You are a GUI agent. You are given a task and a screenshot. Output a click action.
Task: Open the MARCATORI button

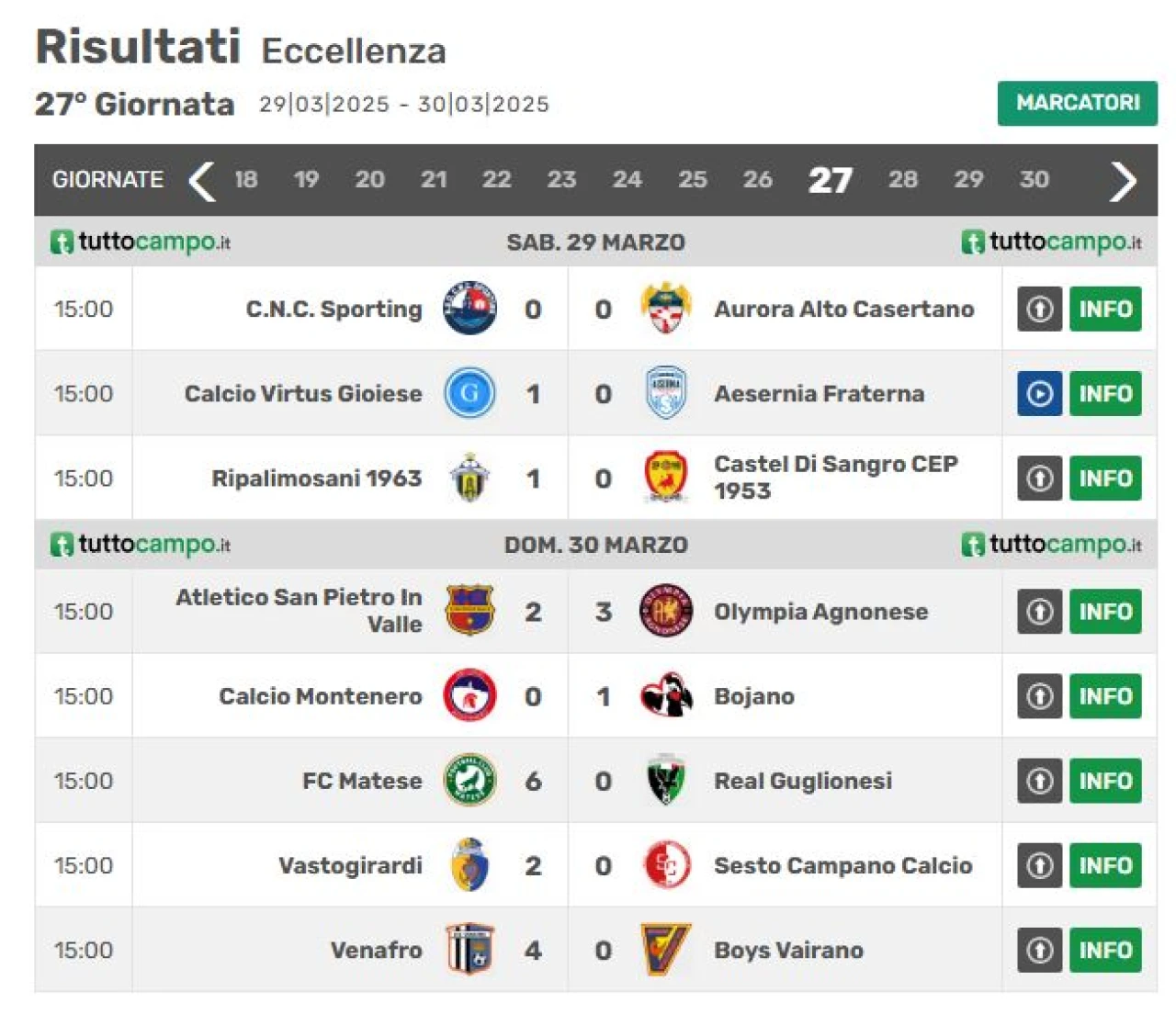coord(1077,103)
